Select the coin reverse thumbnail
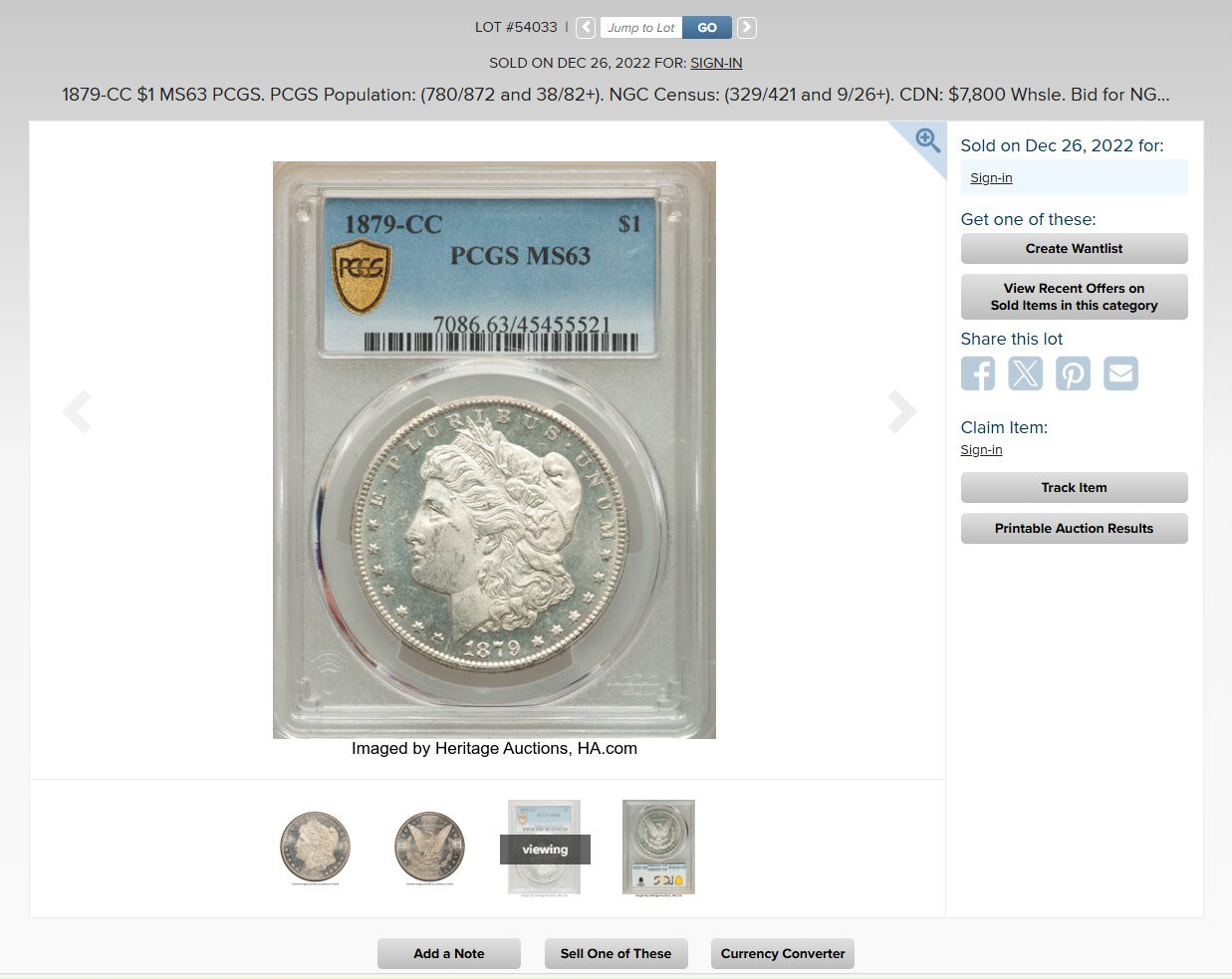Image resolution: width=1232 pixels, height=979 pixels. point(429,848)
